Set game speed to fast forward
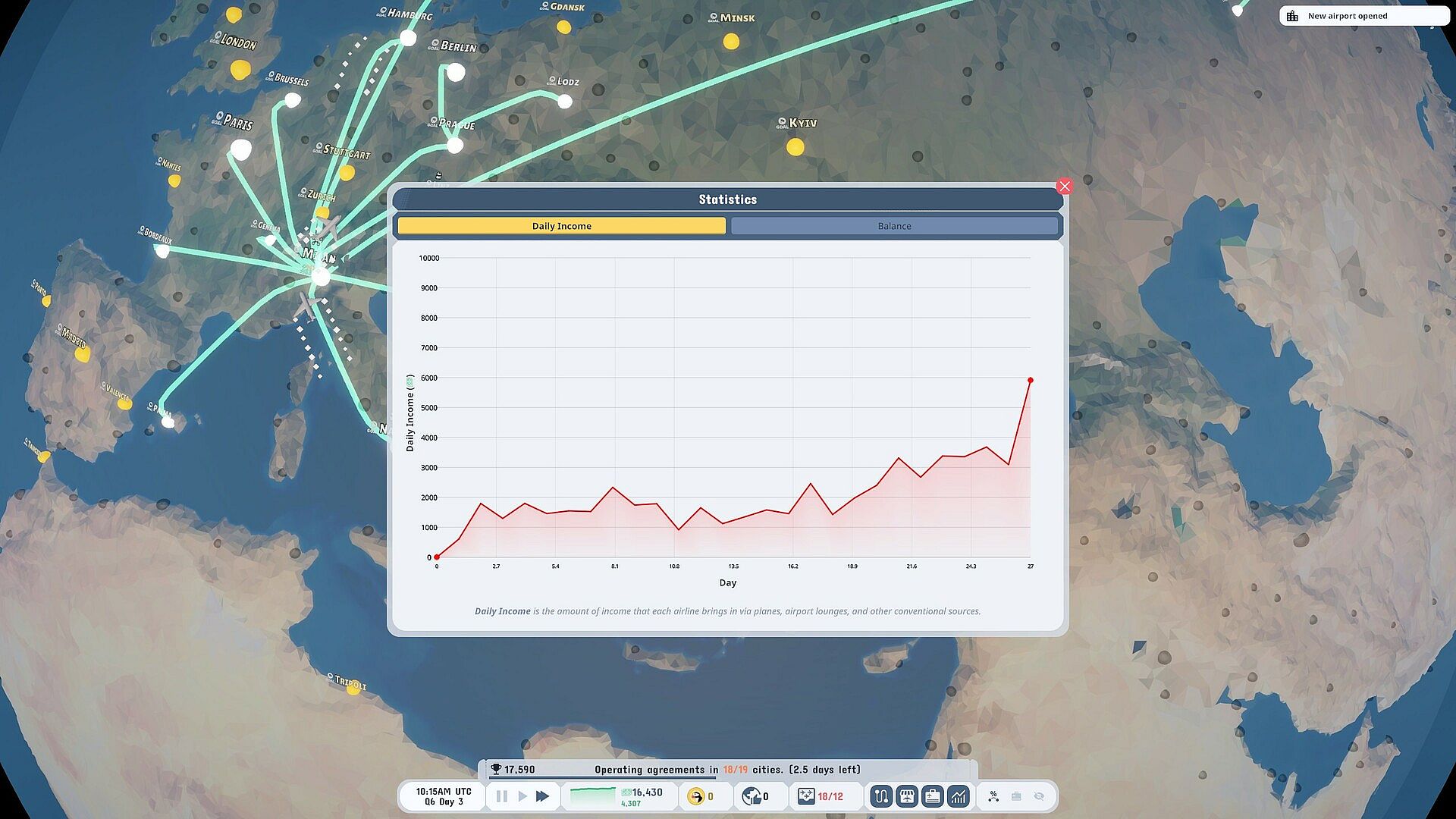The height and width of the screenshot is (819, 1456). pos(542,796)
